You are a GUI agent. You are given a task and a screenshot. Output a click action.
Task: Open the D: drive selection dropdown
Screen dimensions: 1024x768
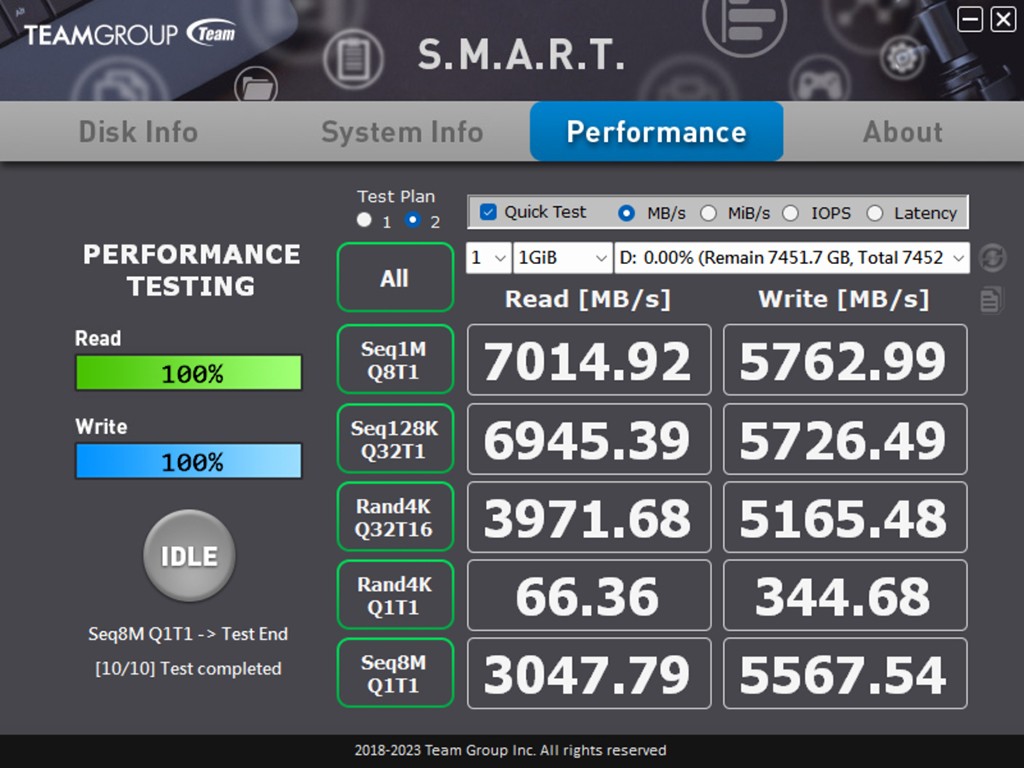[x=791, y=258]
